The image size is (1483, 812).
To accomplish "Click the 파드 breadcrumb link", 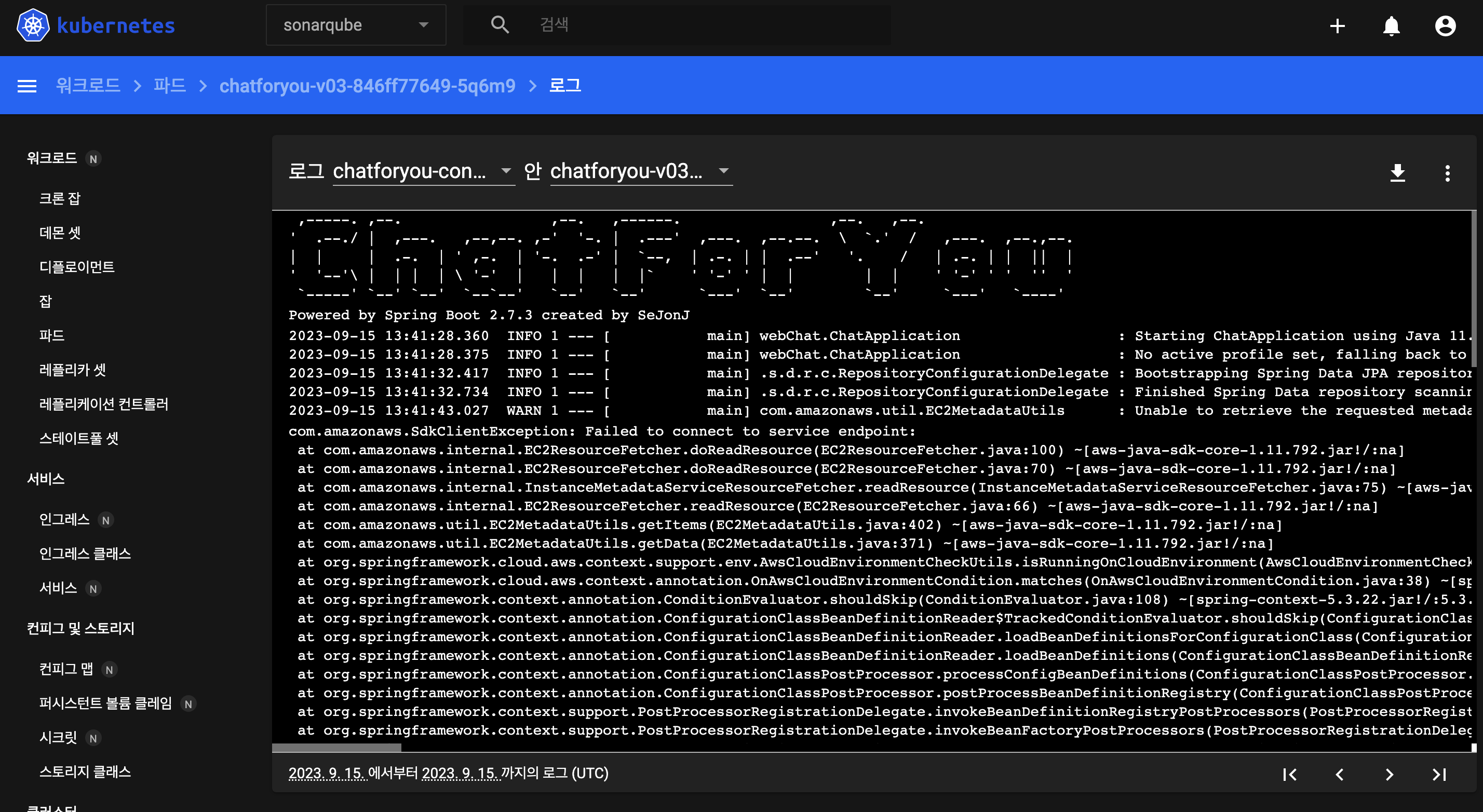I will pyautogui.click(x=169, y=86).
